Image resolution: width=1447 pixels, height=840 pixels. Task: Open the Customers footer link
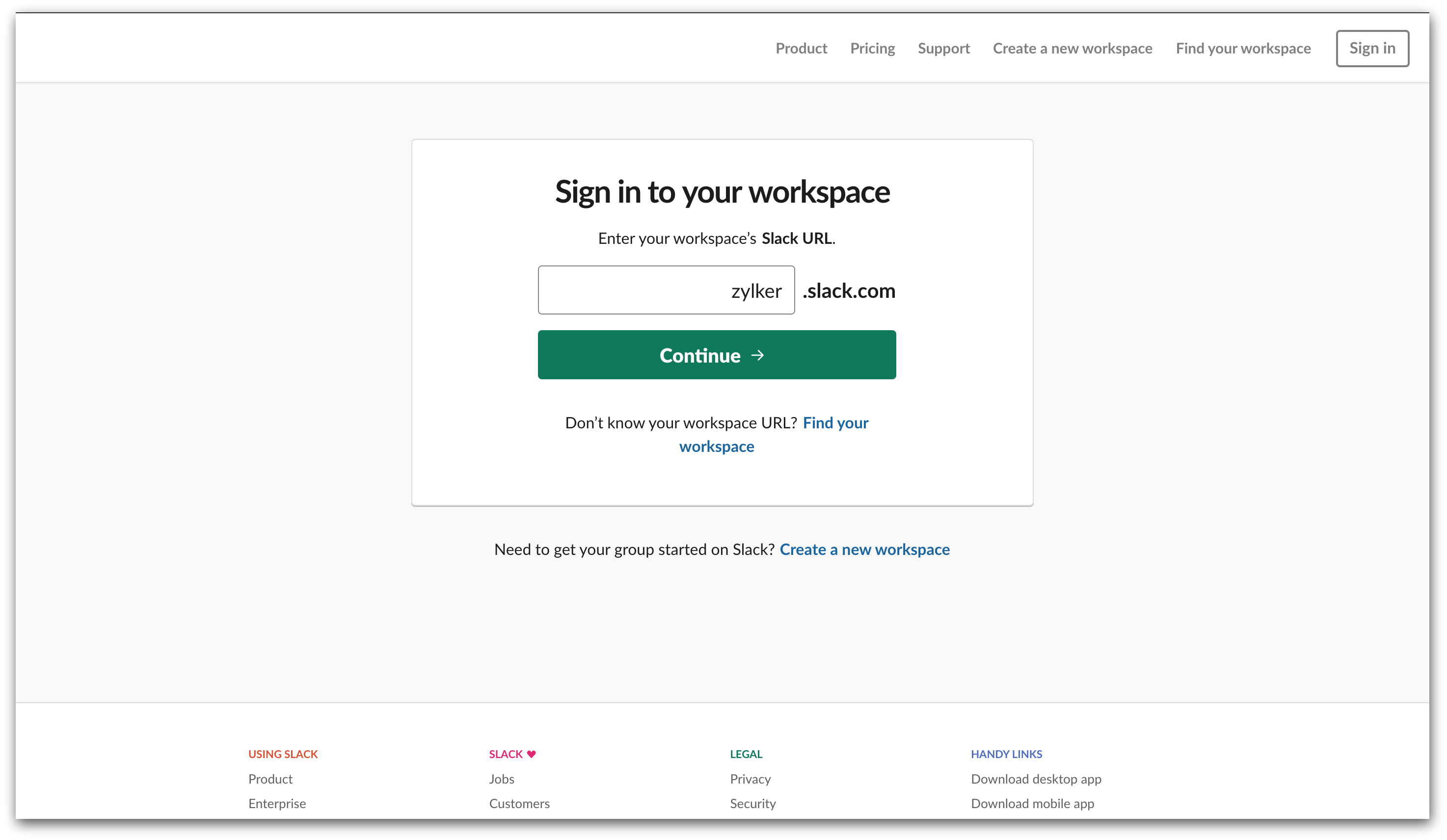click(519, 803)
